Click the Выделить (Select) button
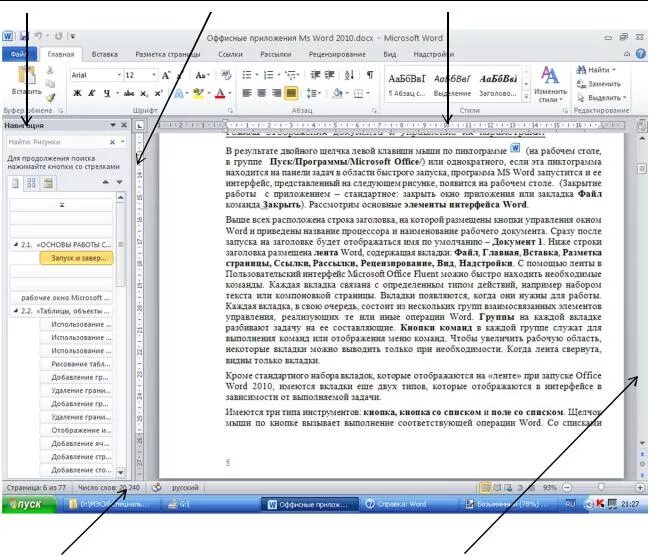Screen dimensions: 649x556 (x=602, y=98)
